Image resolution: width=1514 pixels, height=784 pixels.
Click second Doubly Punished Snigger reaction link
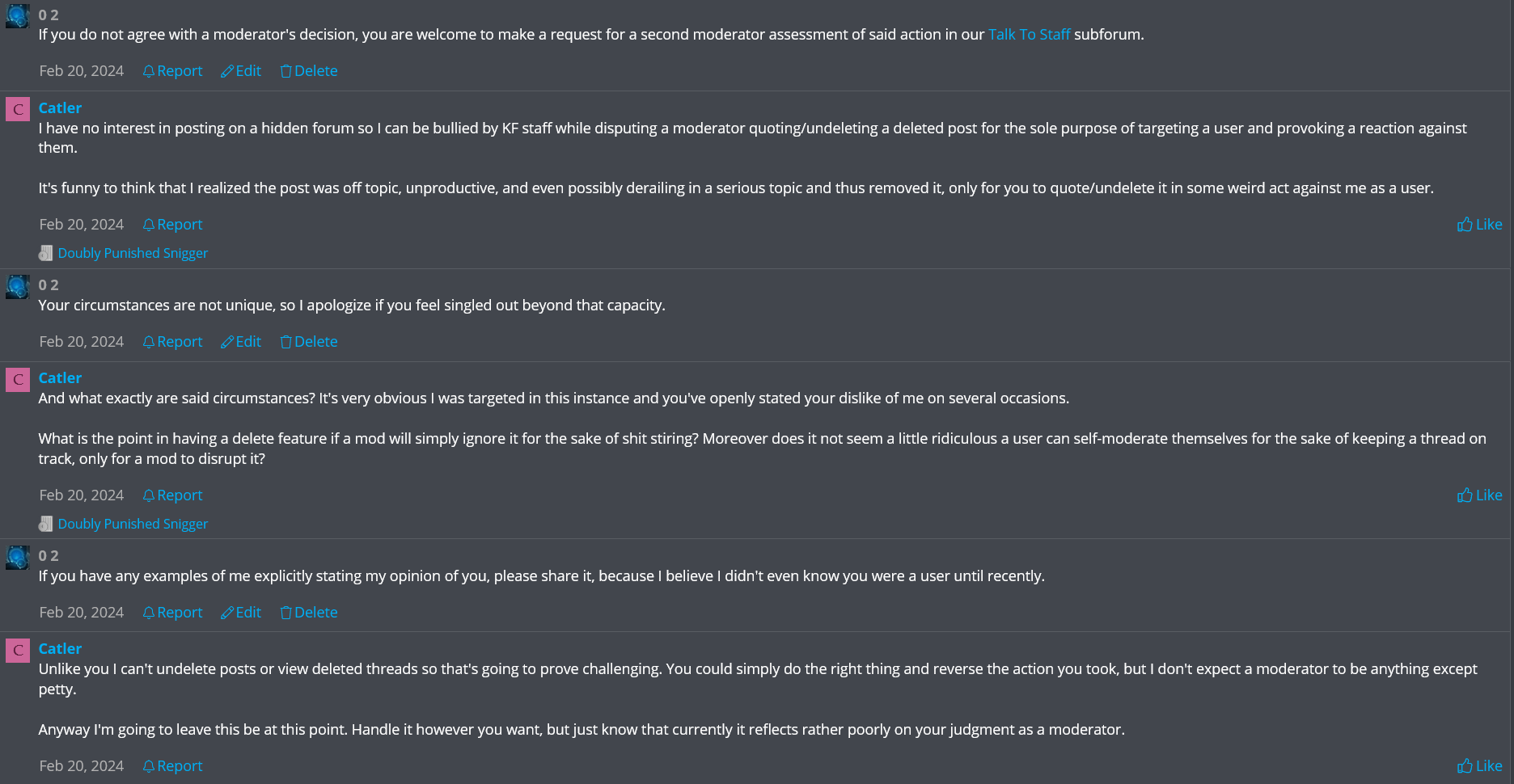click(133, 524)
